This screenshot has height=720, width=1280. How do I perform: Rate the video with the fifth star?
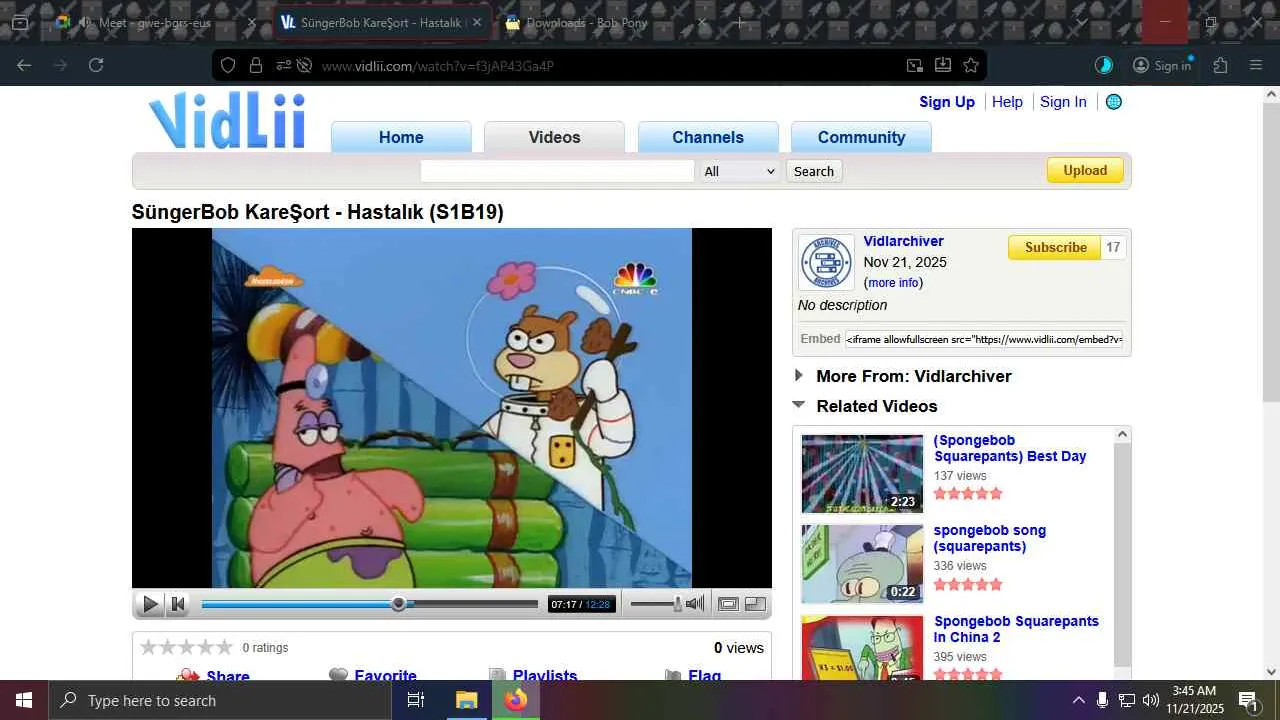(x=224, y=647)
